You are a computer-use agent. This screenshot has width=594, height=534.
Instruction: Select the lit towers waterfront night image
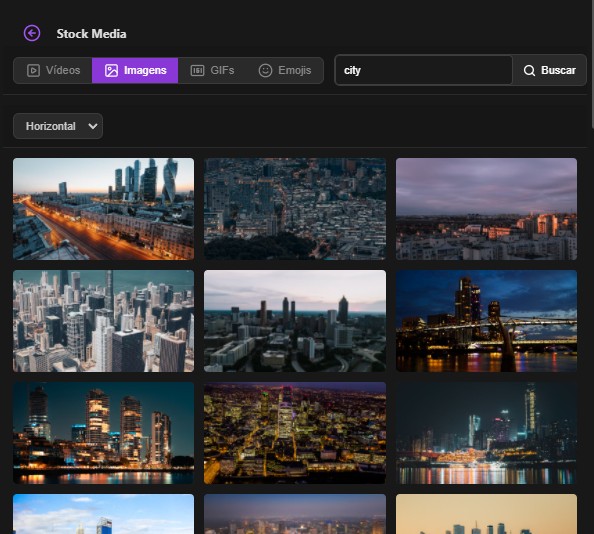point(103,433)
